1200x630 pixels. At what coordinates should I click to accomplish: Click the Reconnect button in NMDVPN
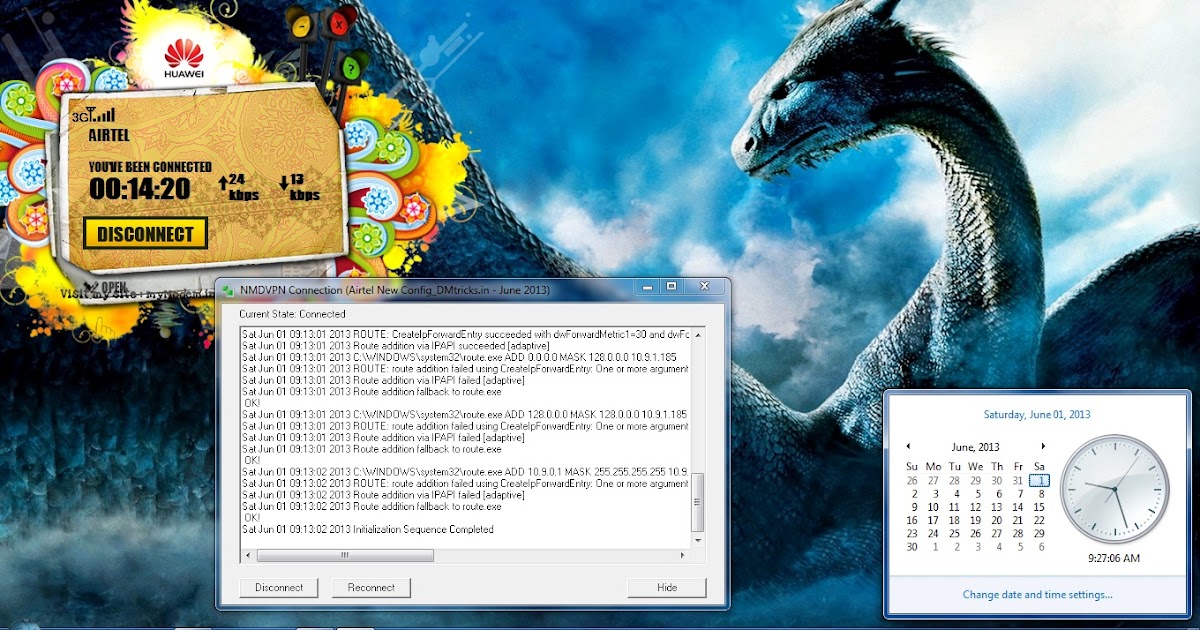[371, 587]
